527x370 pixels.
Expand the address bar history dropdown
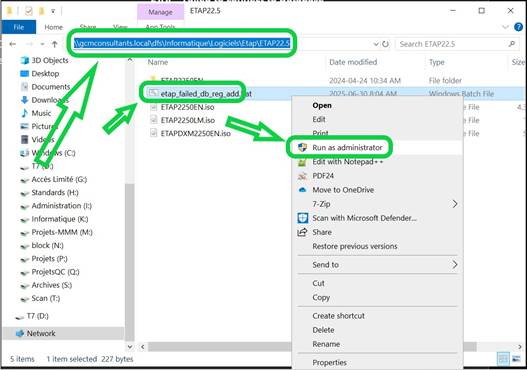tap(375, 44)
